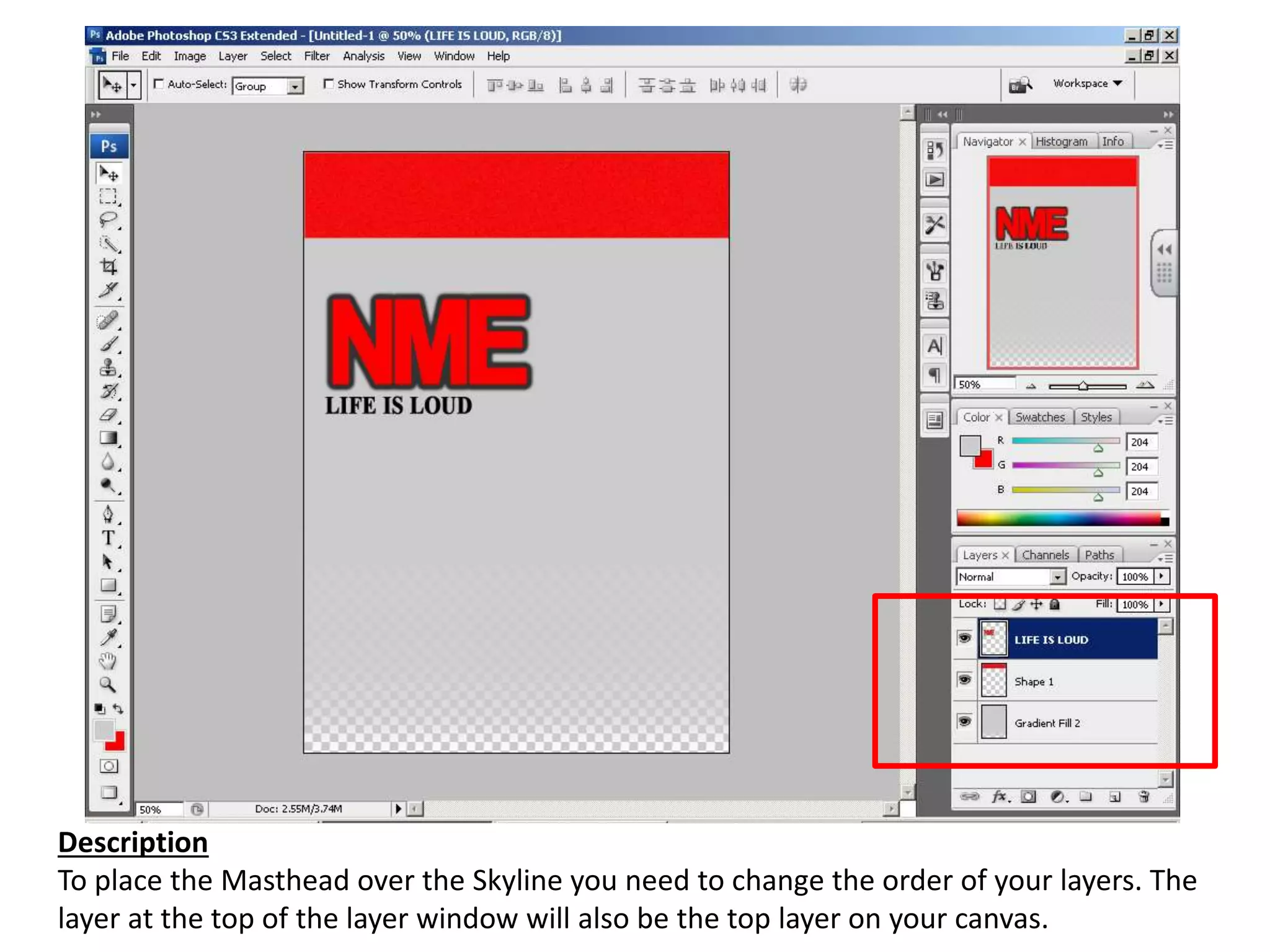Switch to the Swatches tab
1270x952 pixels.
click(x=1040, y=417)
